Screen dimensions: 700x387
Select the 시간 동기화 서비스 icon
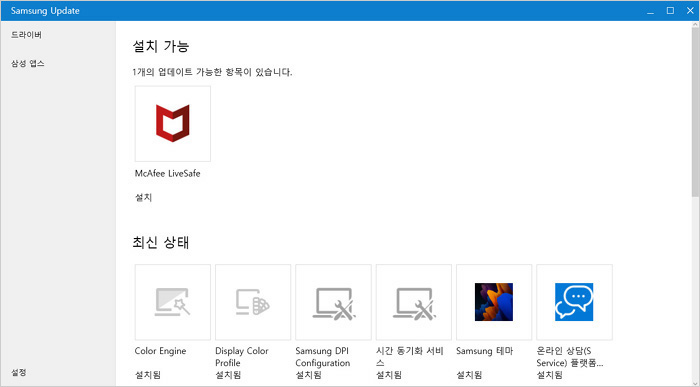414,304
